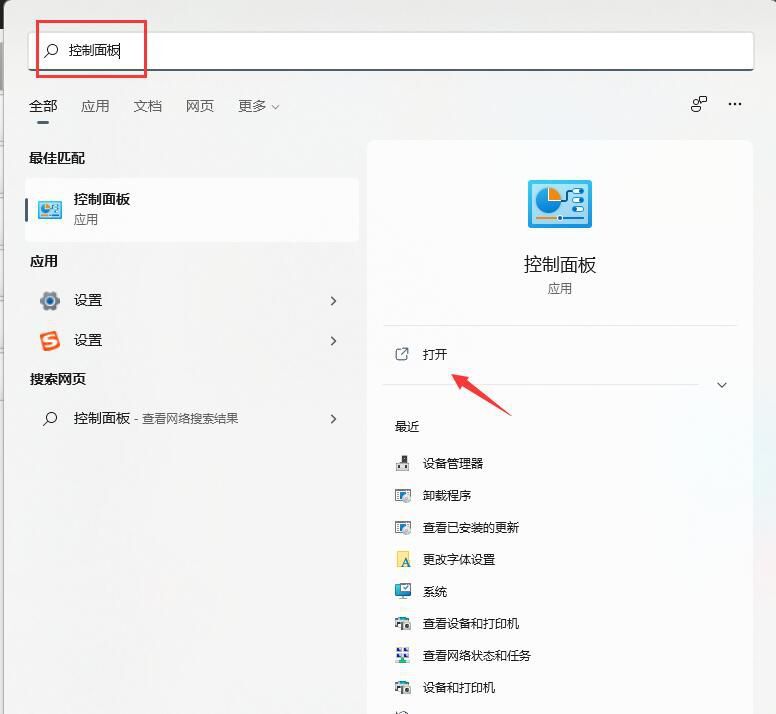Open recent item 查看网络状态和任务
This screenshot has width=776, height=714.
477,656
